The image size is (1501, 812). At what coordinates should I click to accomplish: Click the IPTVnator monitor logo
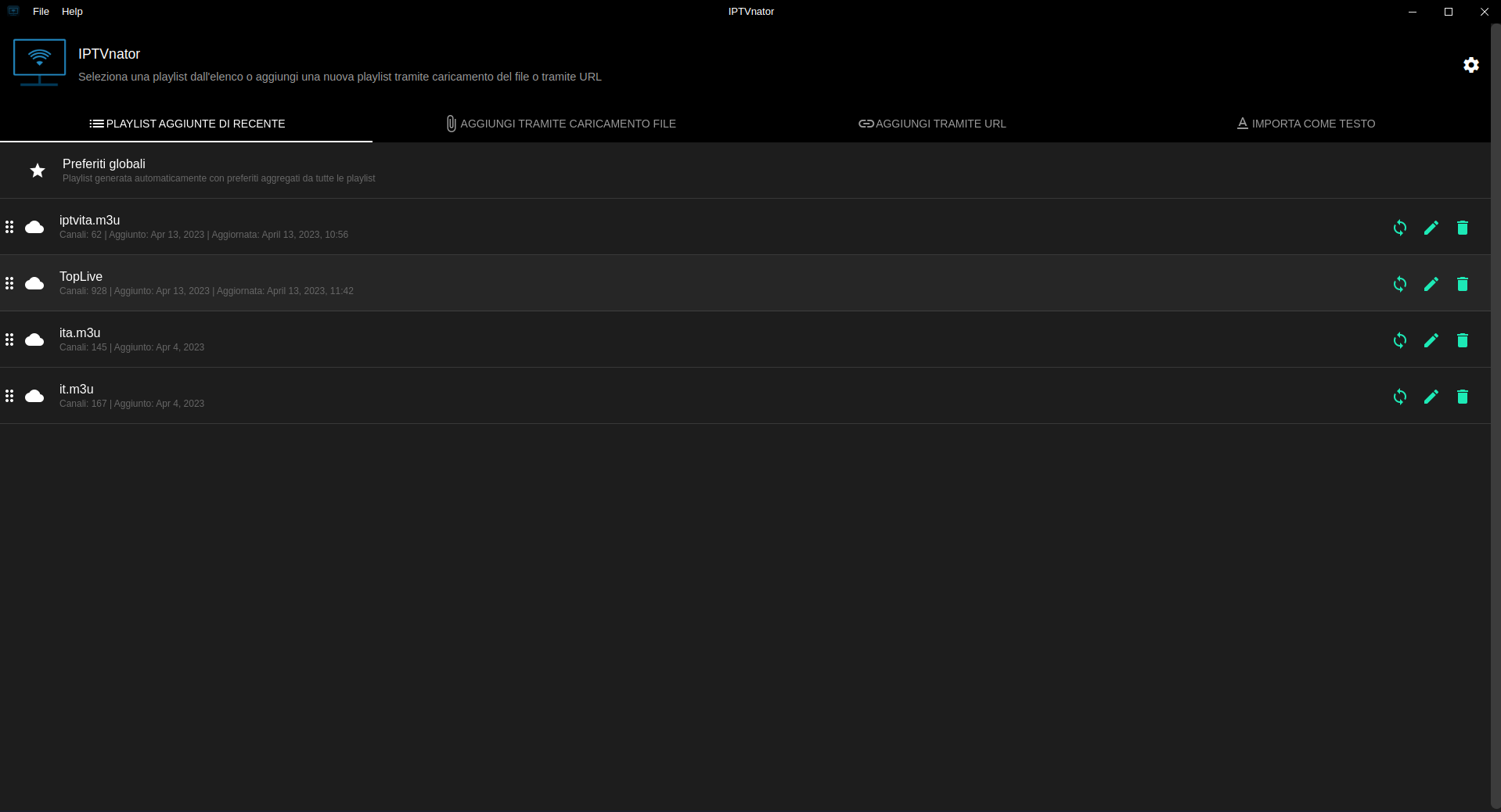[x=39, y=63]
